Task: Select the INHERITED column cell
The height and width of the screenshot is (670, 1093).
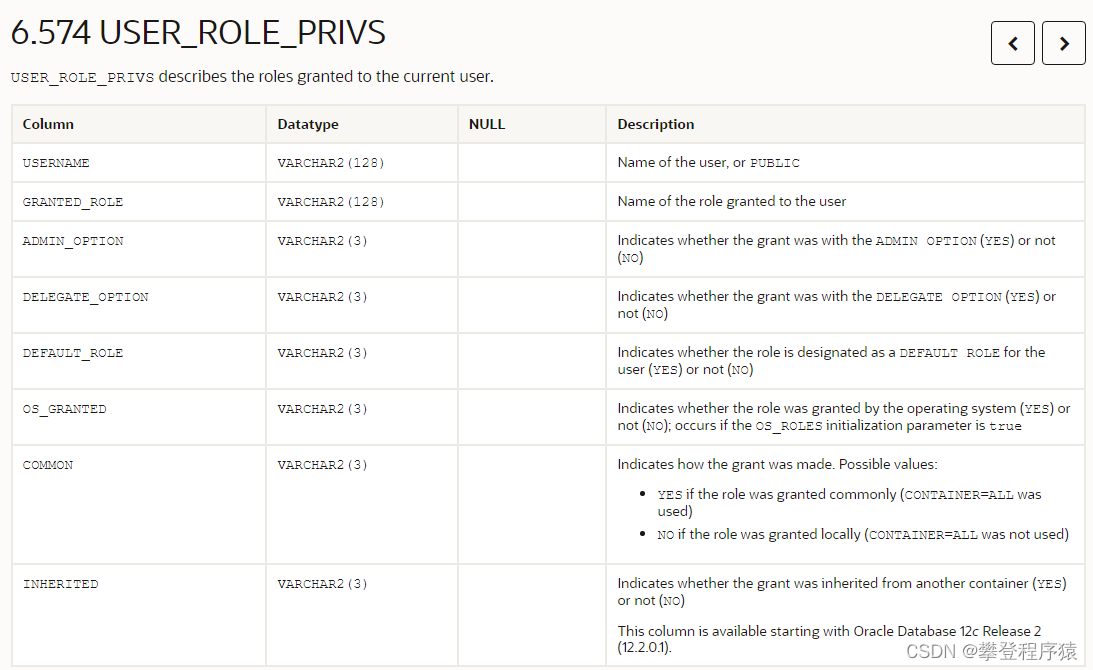Action: pyautogui.click(x=60, y=584)
